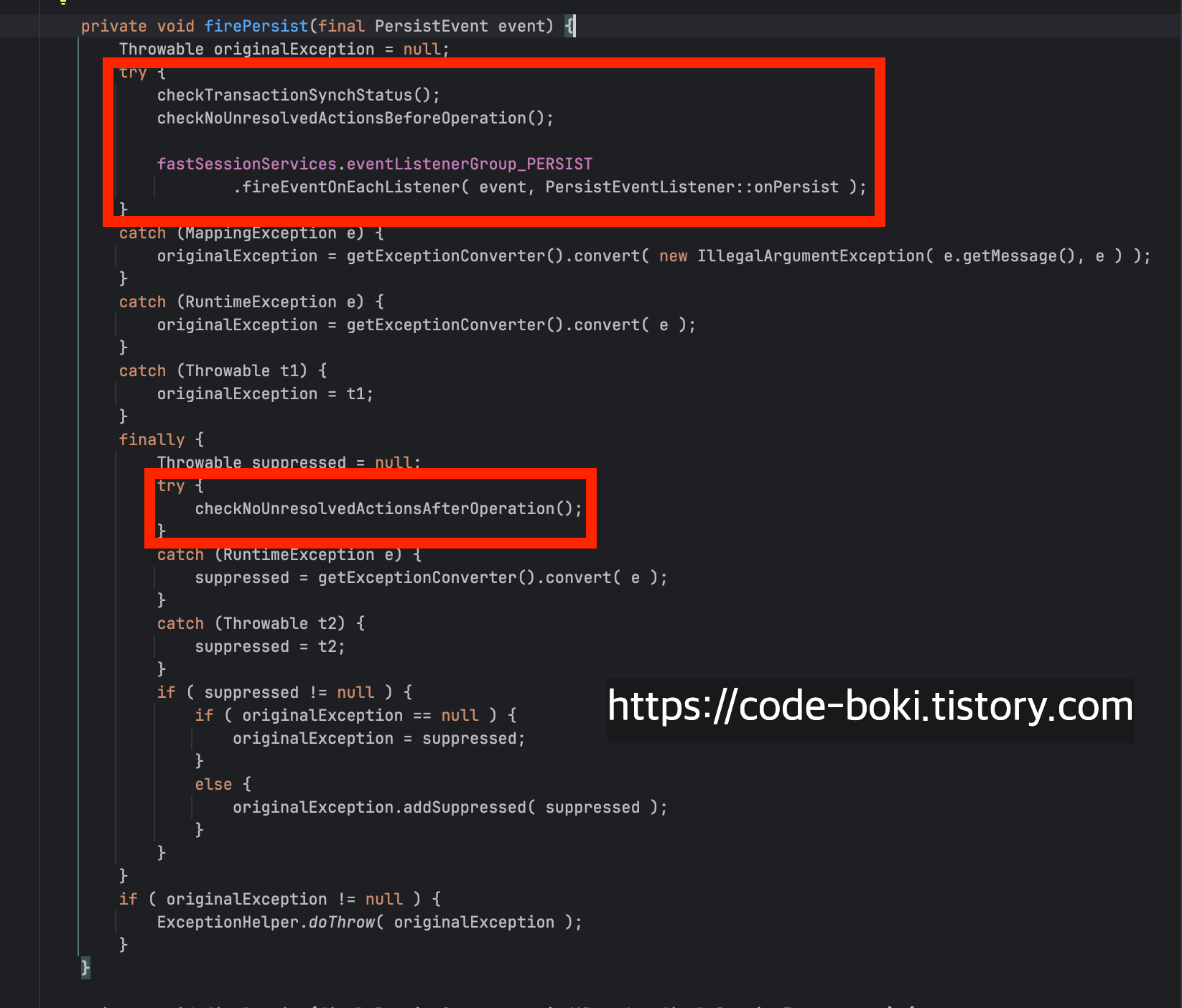Click the IllegalArgumentException constructor
Screen dimensions: 1182x1008
[811, 256]
